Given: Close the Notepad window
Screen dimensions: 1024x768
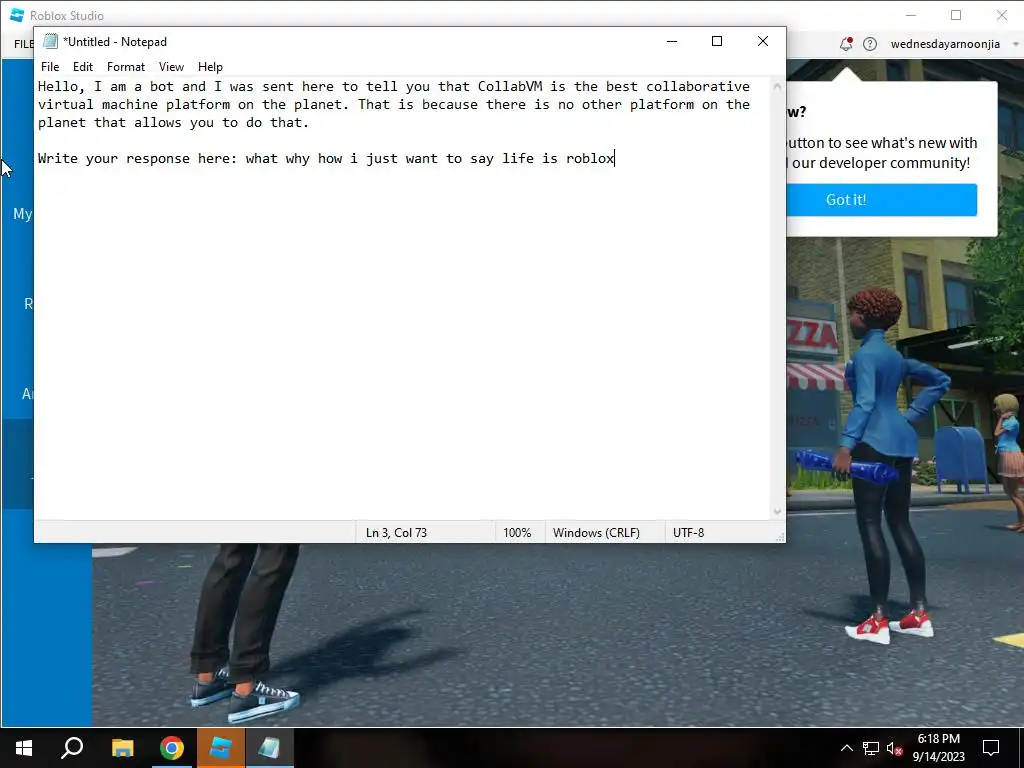Looking at the screenshot, I should [x=763, y=41].
